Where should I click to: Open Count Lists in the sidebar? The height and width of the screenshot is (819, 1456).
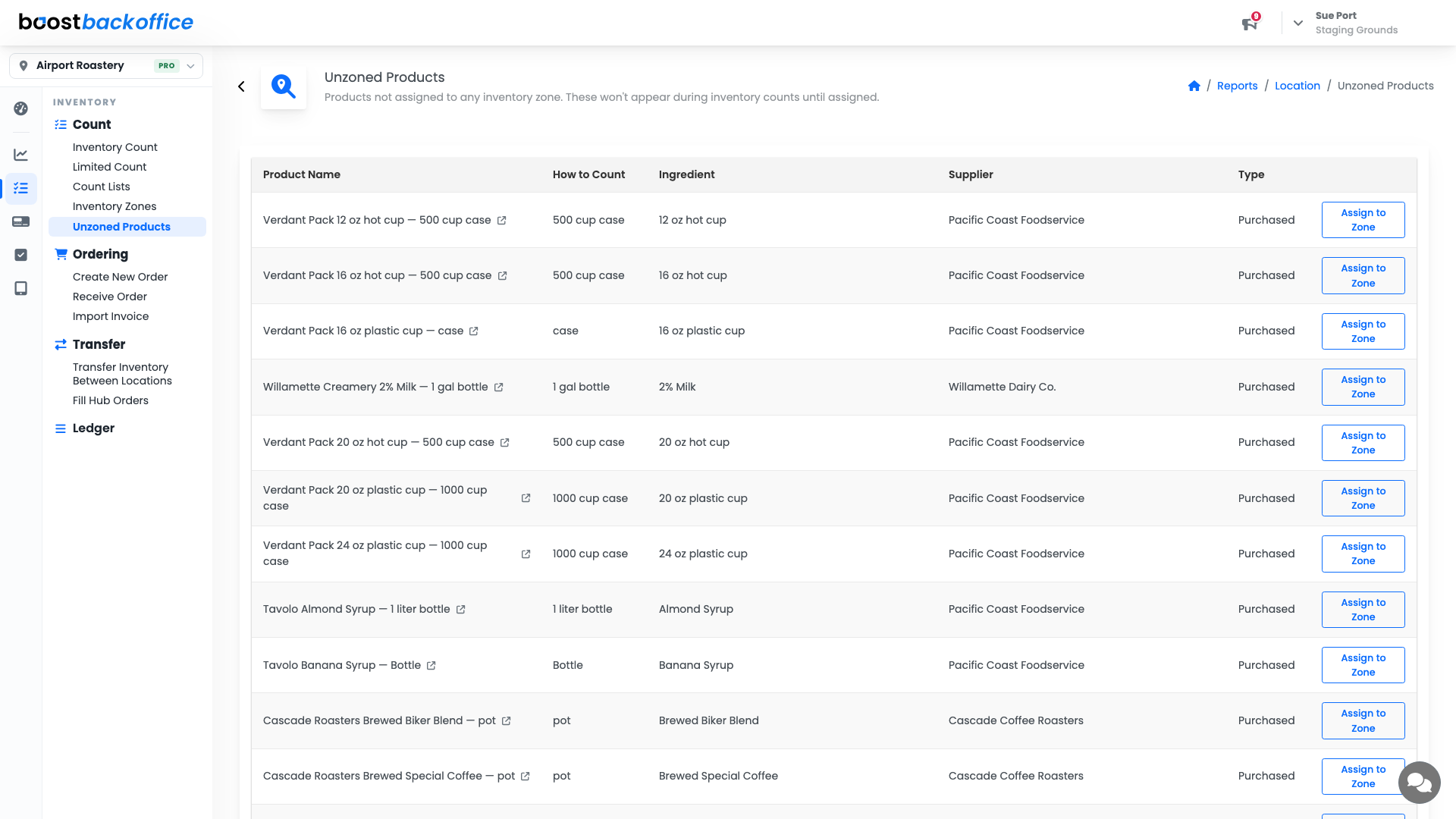coord(101,187)
